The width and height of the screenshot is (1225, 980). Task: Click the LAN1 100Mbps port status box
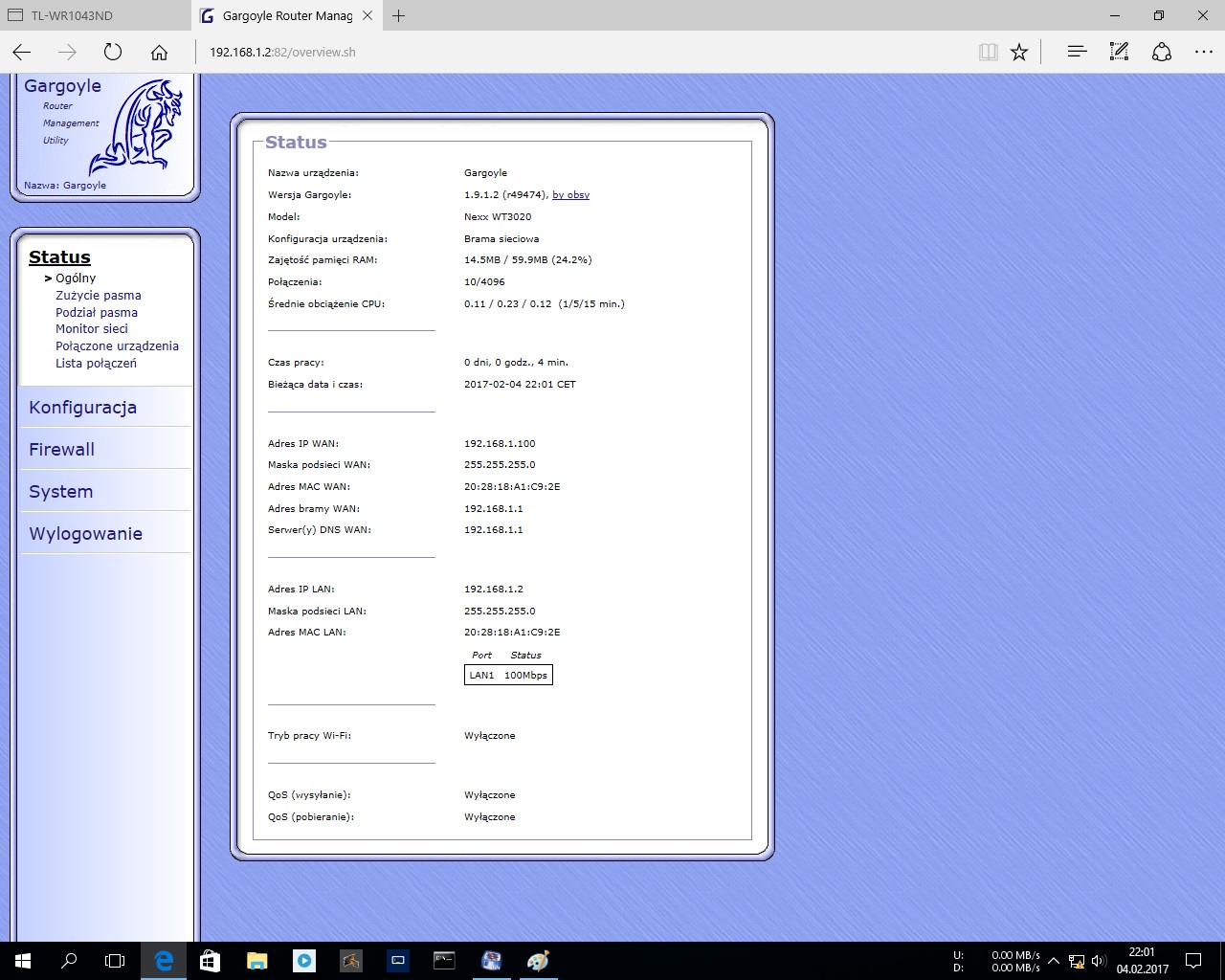point(508,675)
